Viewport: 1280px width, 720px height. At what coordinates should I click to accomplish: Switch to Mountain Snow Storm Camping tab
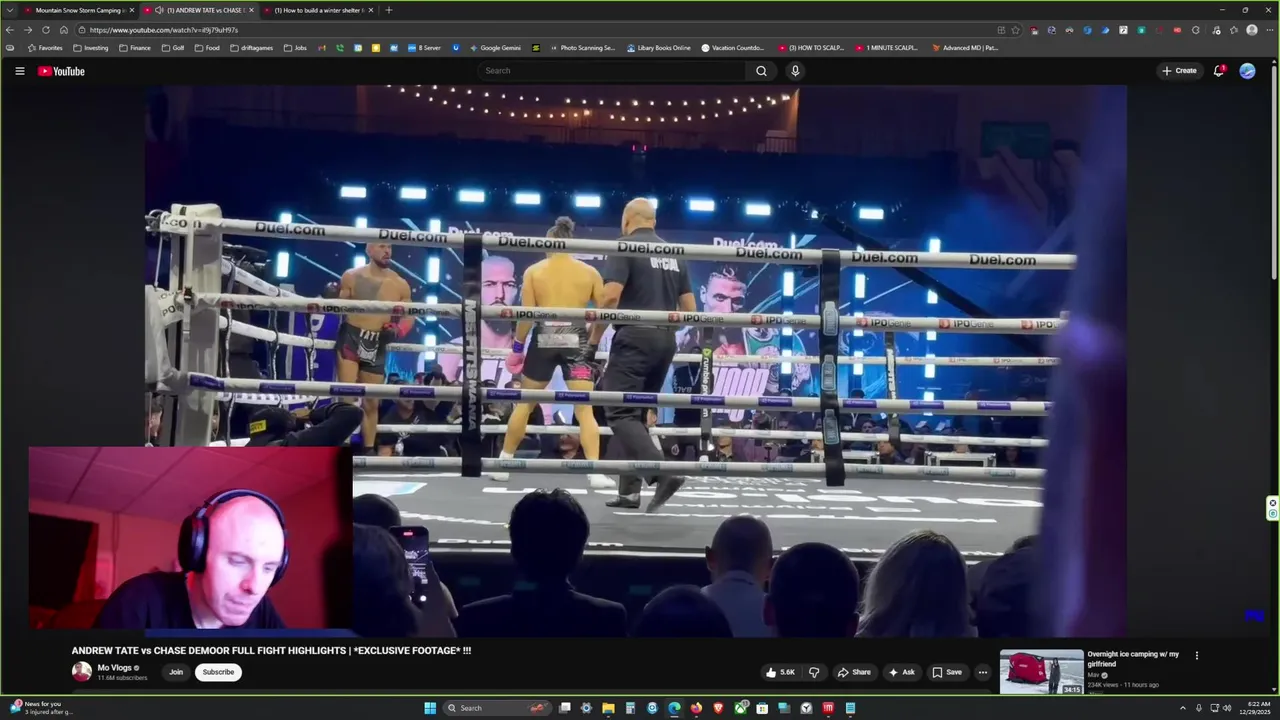tap(80, 10)
